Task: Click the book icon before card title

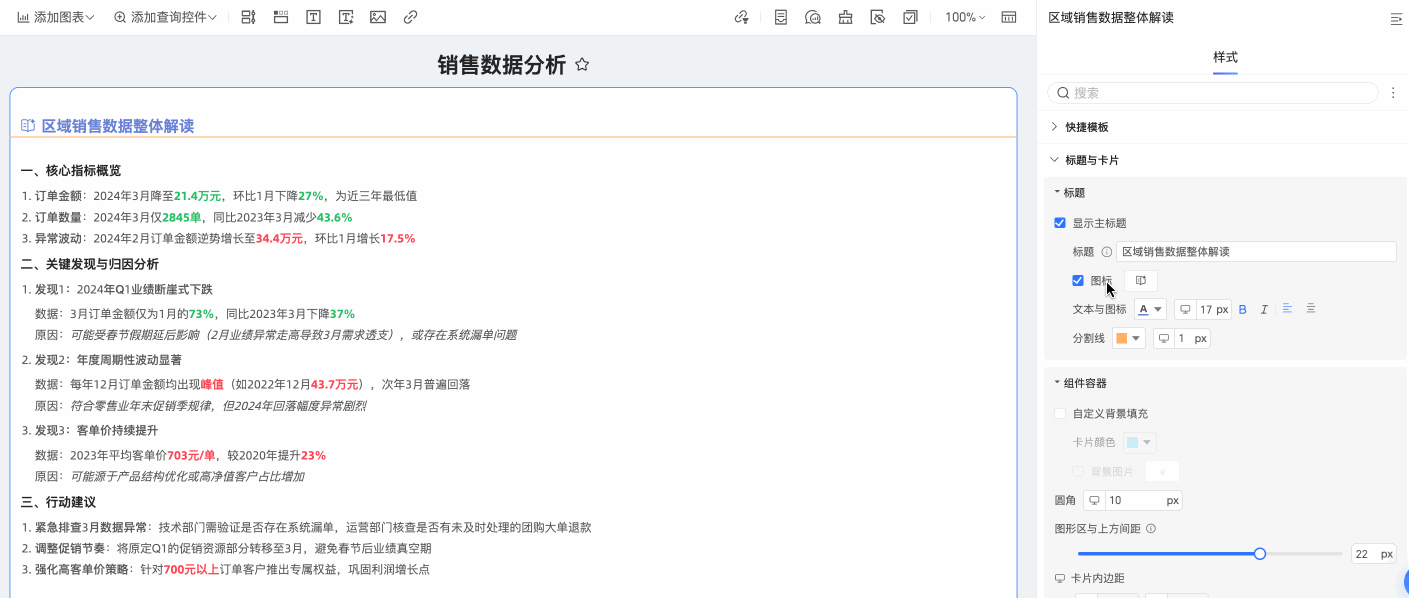Action: tap(28, 126)
